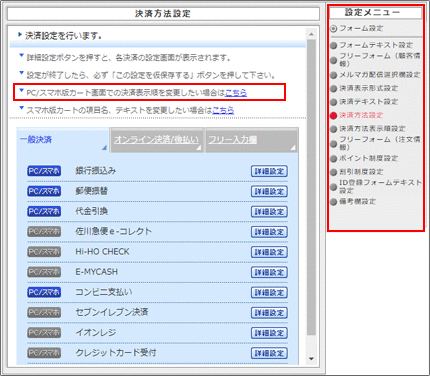Click the クレジットカード受付 payment name

[x=116, y=353]
